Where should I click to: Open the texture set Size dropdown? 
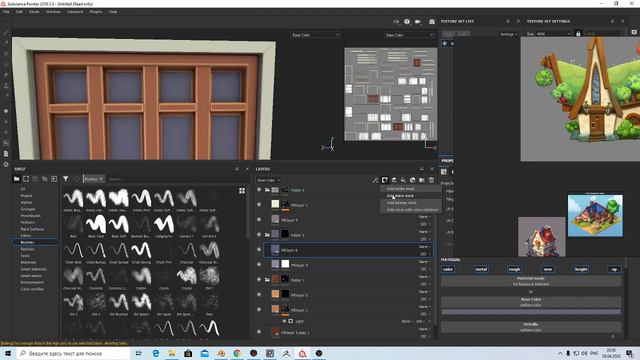(553, 34)
